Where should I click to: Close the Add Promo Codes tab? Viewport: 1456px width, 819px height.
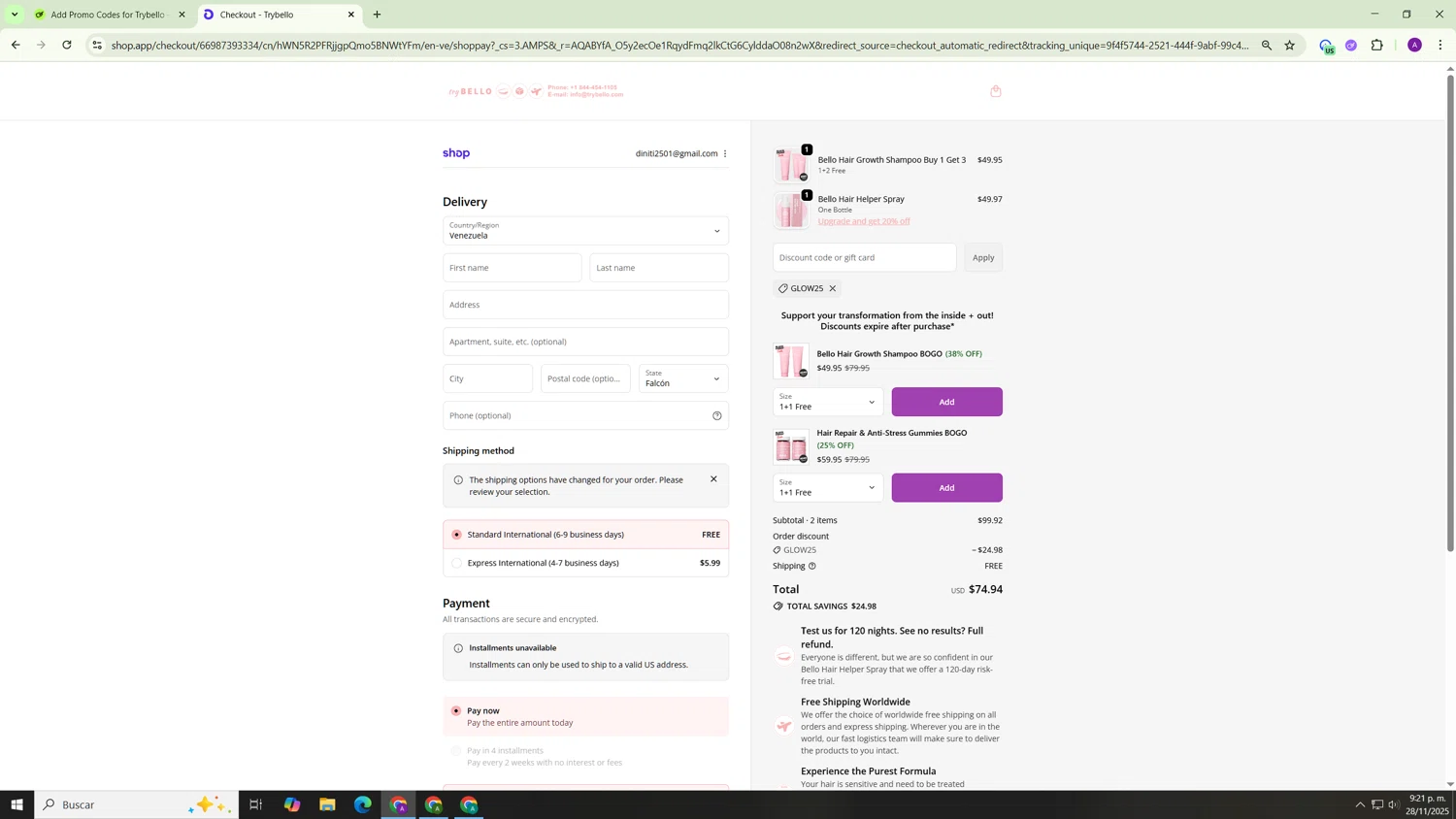click(182, 15)
